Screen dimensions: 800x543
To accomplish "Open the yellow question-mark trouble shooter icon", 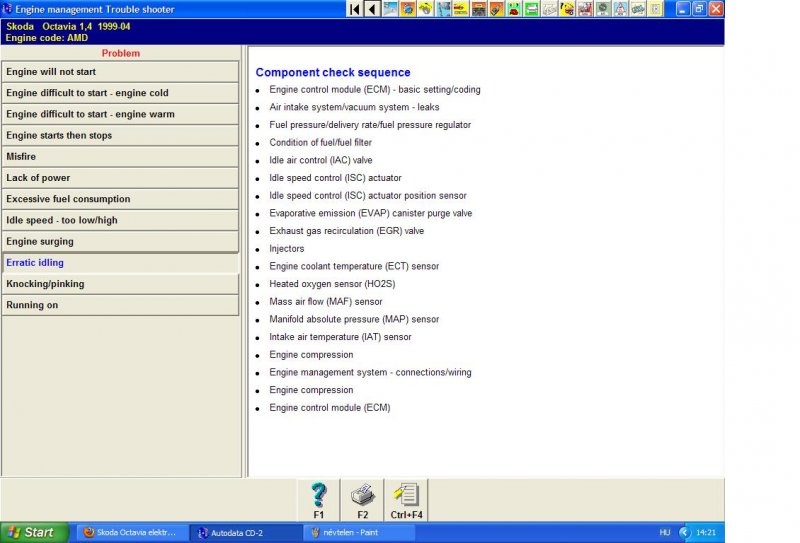I will click(x=567, y=9).
